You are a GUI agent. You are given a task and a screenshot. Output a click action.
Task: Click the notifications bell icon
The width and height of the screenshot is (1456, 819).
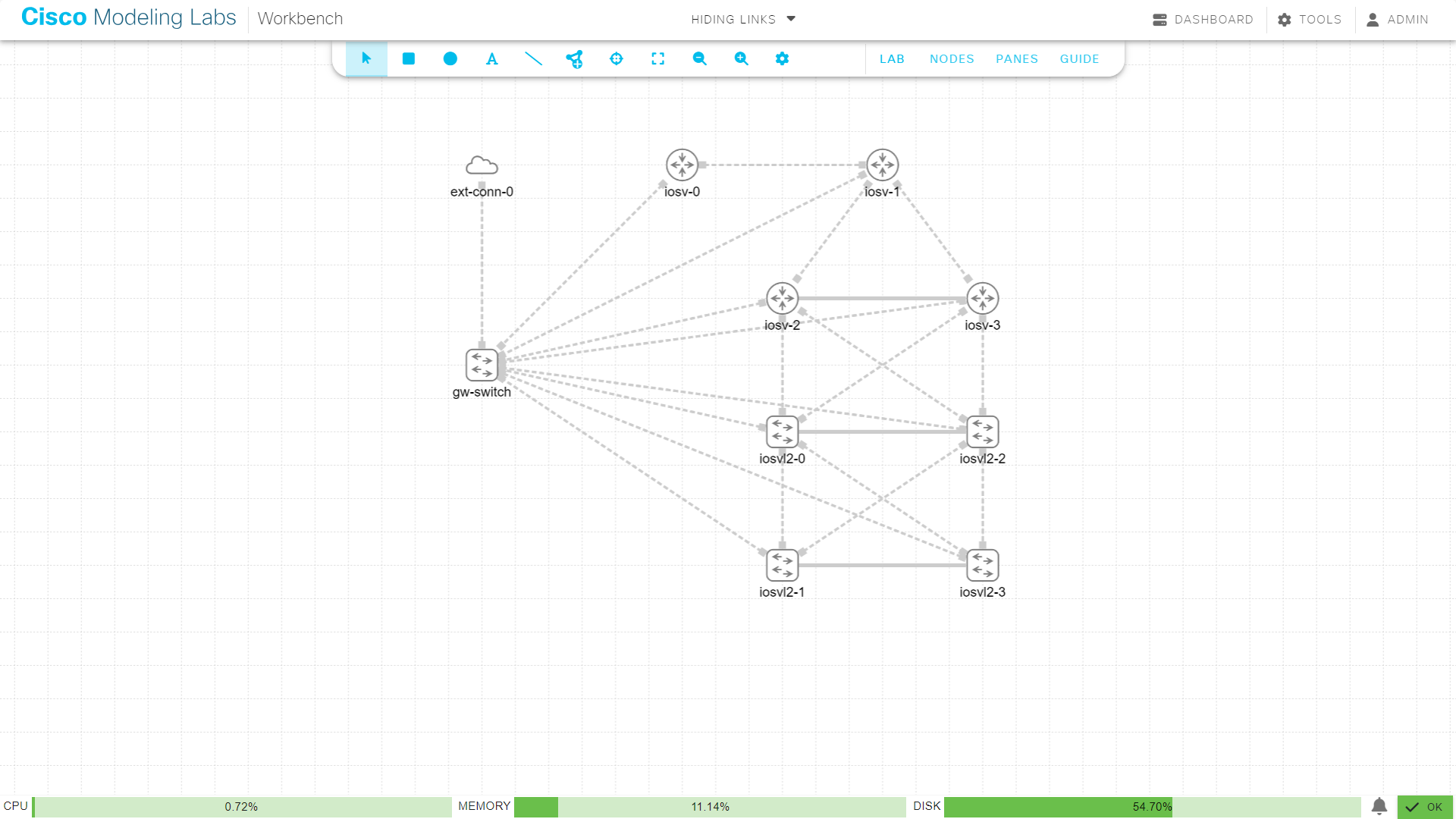point(1379,807)
